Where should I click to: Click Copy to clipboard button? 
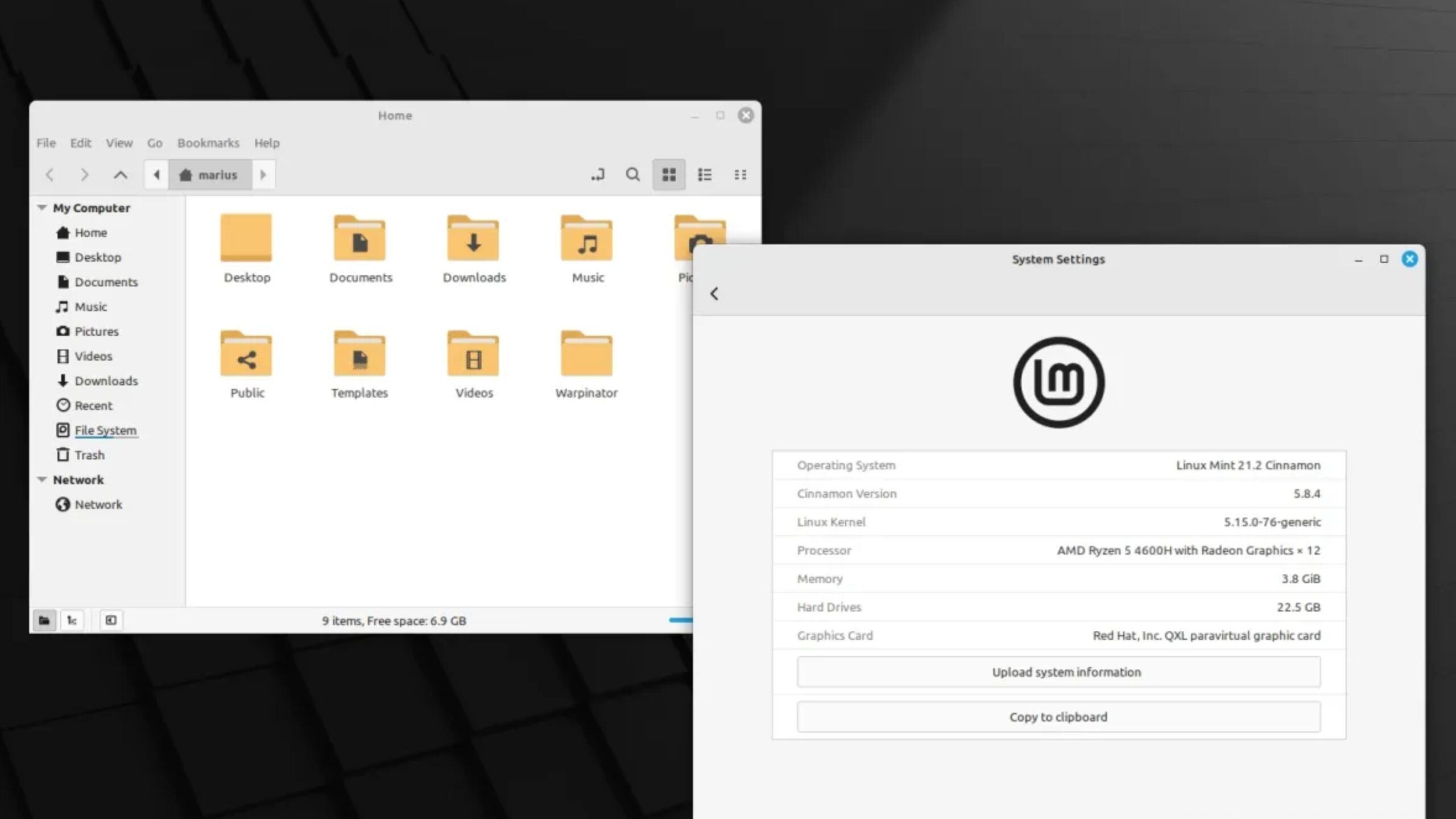pos(1058,717)
